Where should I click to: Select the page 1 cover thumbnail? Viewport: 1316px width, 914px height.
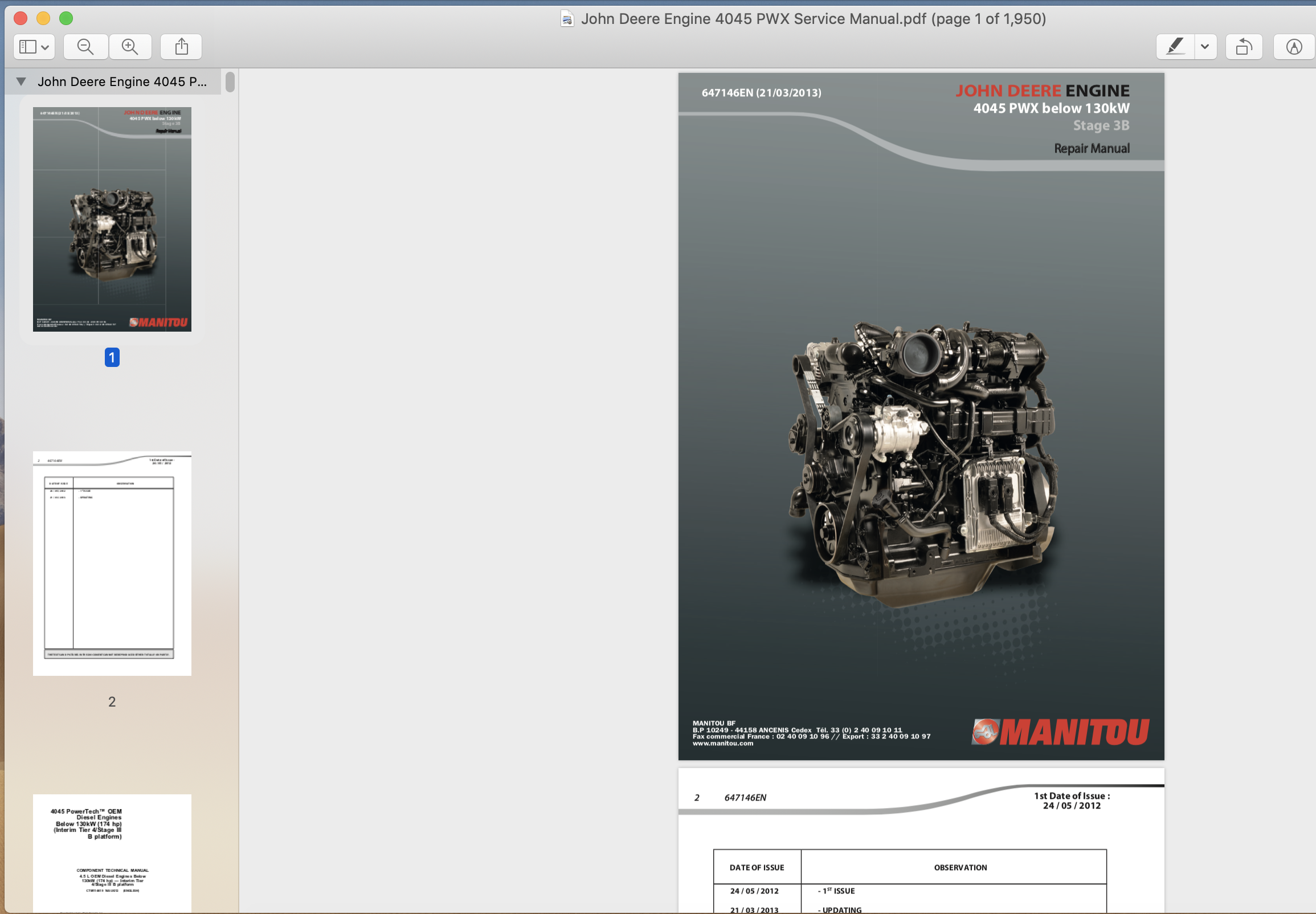point(112,219)
